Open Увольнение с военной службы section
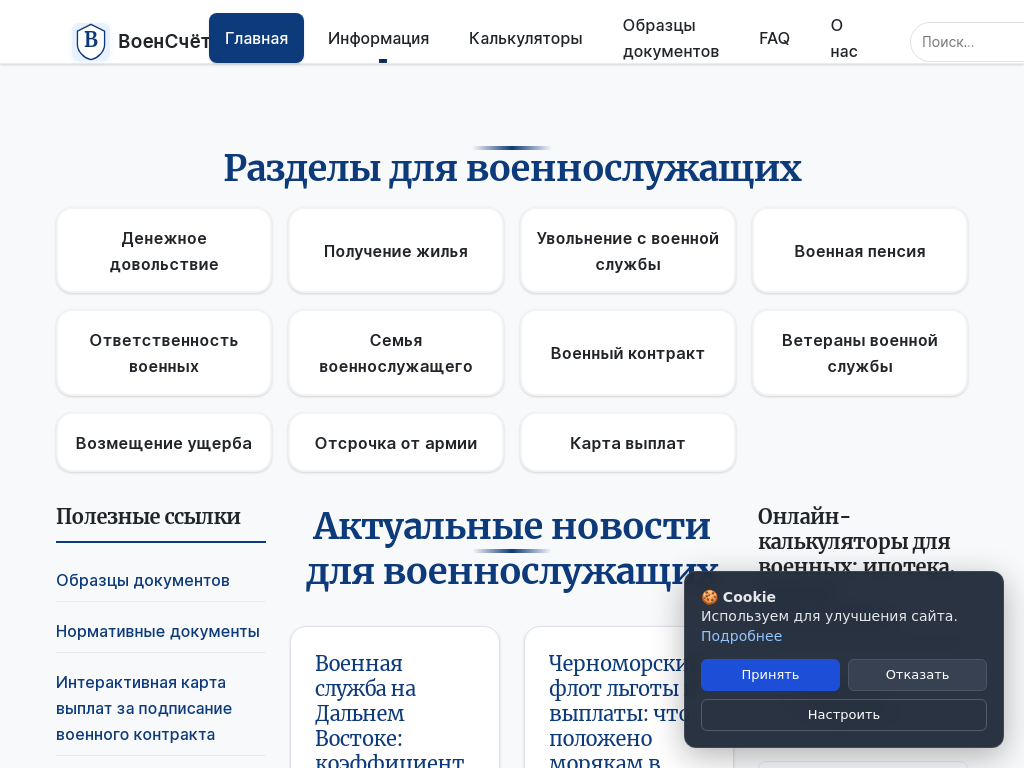This screenshot has width=1024, height=768. click(628, 251)
